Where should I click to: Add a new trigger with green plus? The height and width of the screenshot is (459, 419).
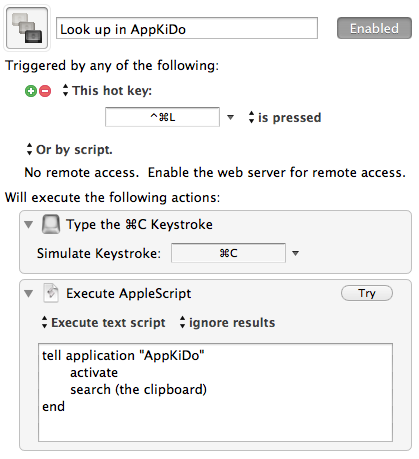[x=31, y=91]
